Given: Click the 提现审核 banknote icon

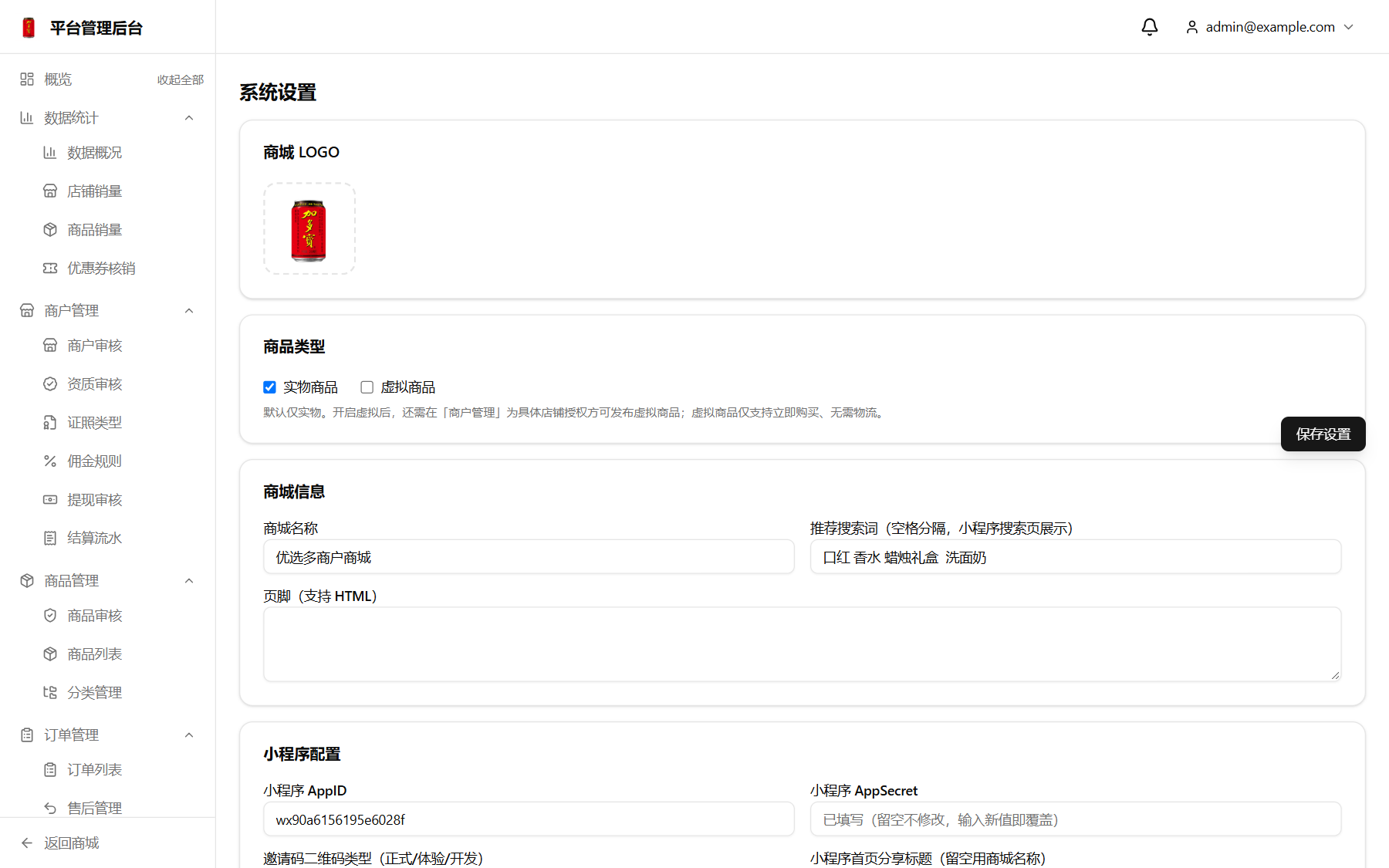Looking at the screenshot, I should pos(50,500).
